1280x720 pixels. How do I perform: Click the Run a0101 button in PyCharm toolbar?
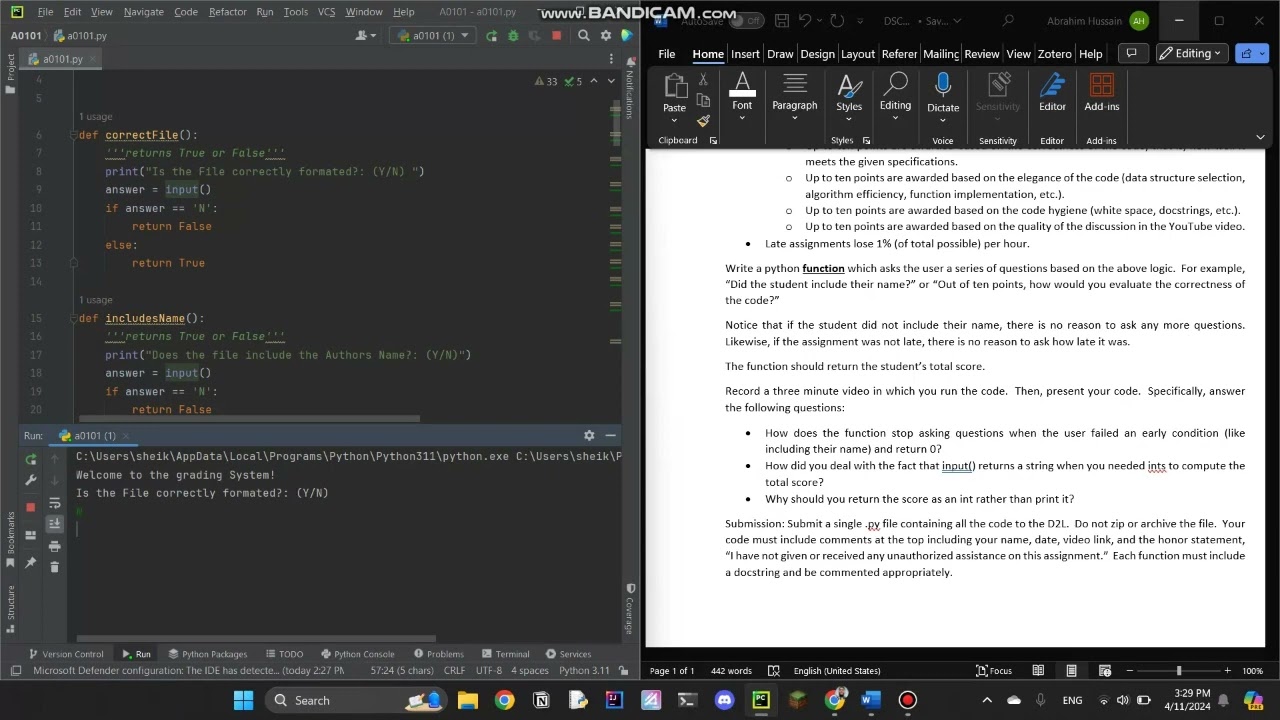[491, 36]
